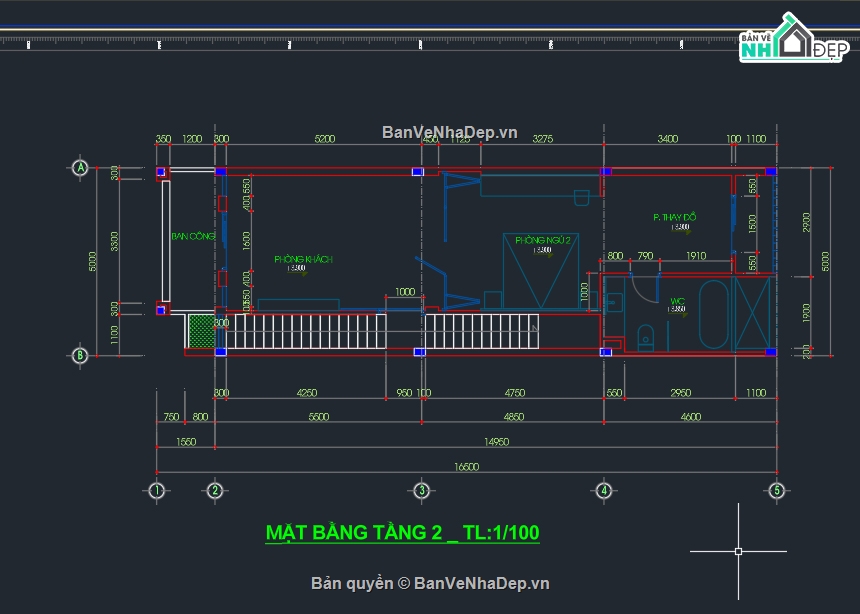This screenshot has height=614, width=860.
Task: Click the green hatched square near the stairs
Action: [x=201, y=331]
